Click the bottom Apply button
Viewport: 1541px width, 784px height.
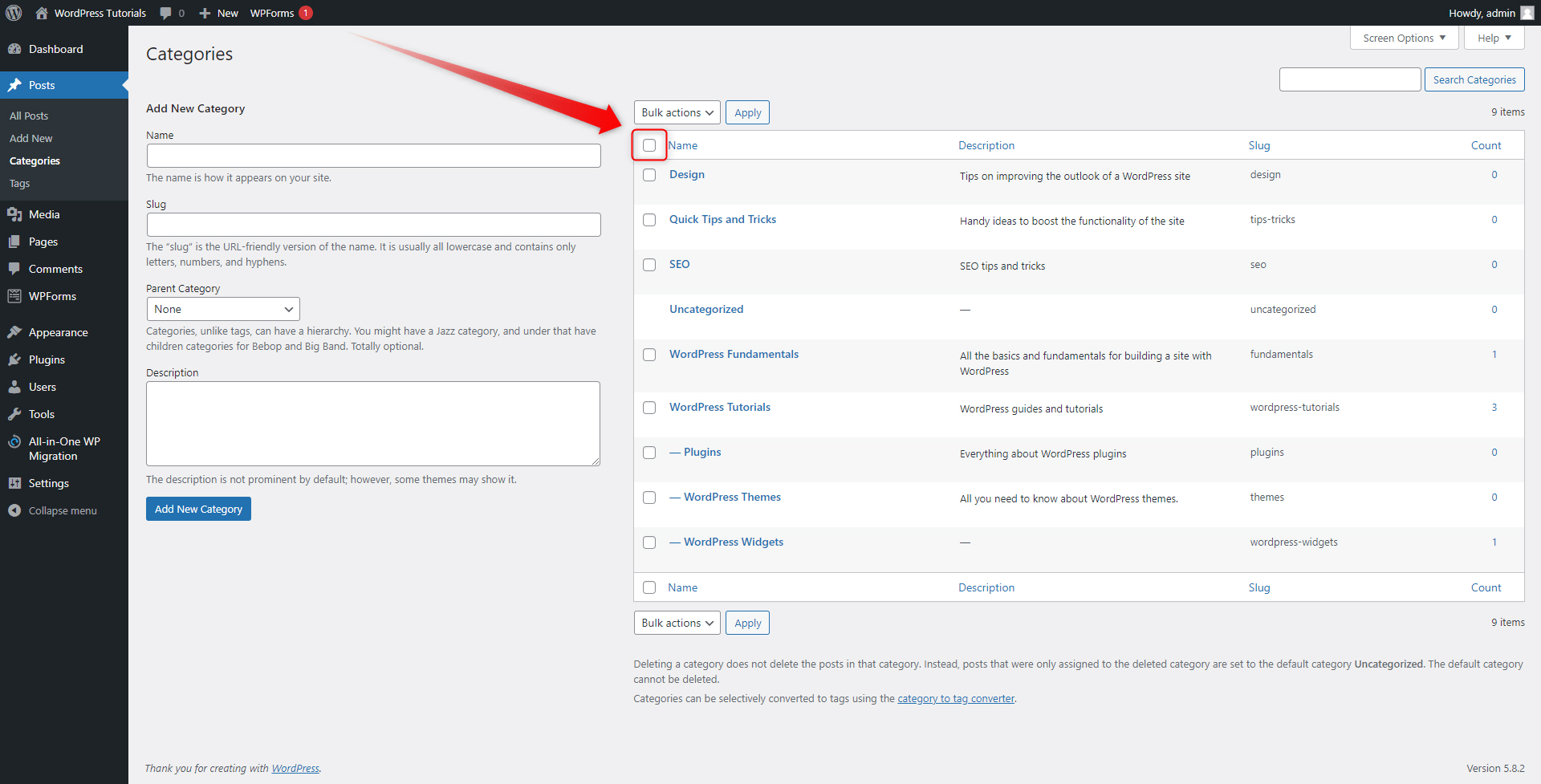click(x=747, y=623)
